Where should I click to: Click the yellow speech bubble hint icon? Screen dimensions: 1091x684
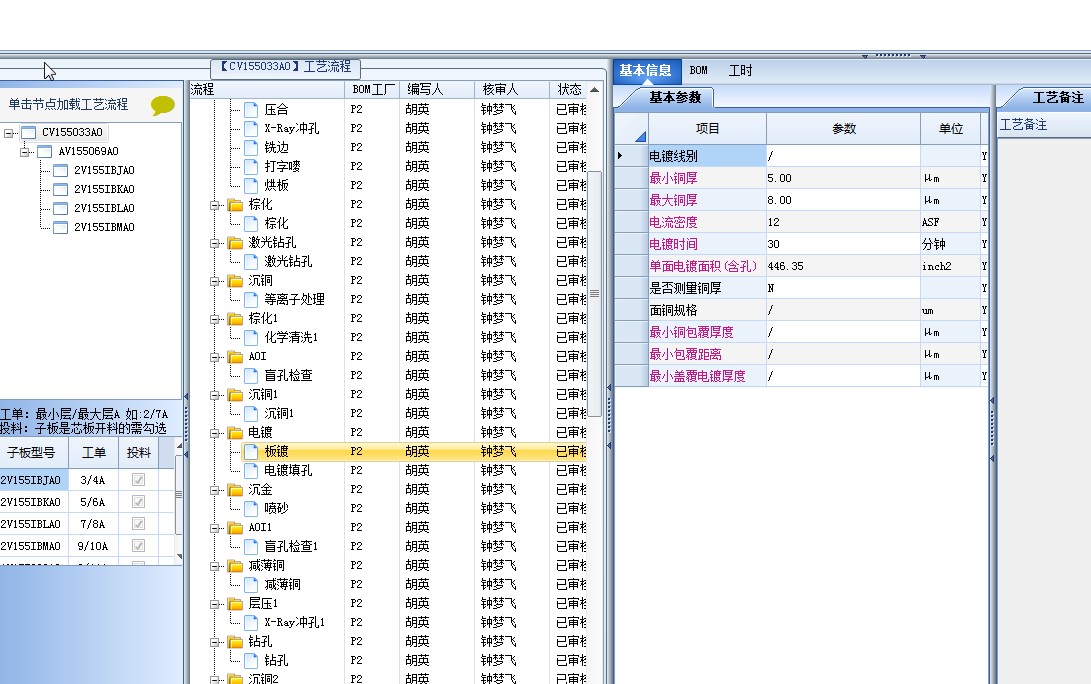(x=163, y=105)
